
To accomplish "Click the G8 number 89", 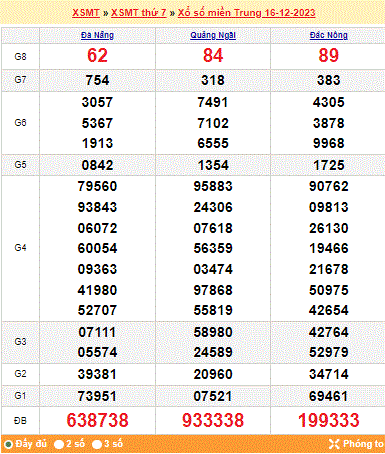I will click(329, 55).
